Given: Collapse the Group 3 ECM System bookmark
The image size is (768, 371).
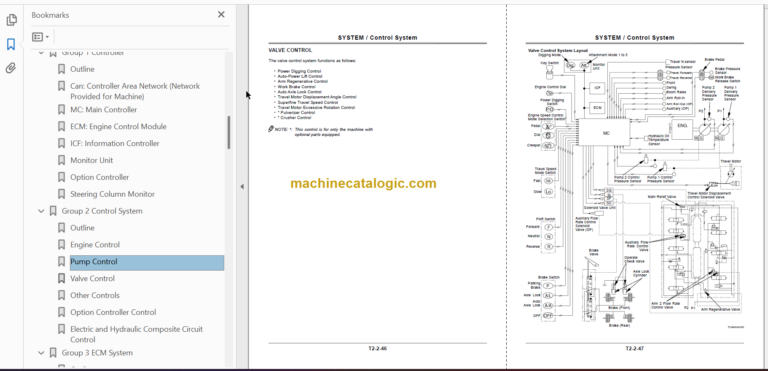Looking at the screenshot, I should coord(41,353).
